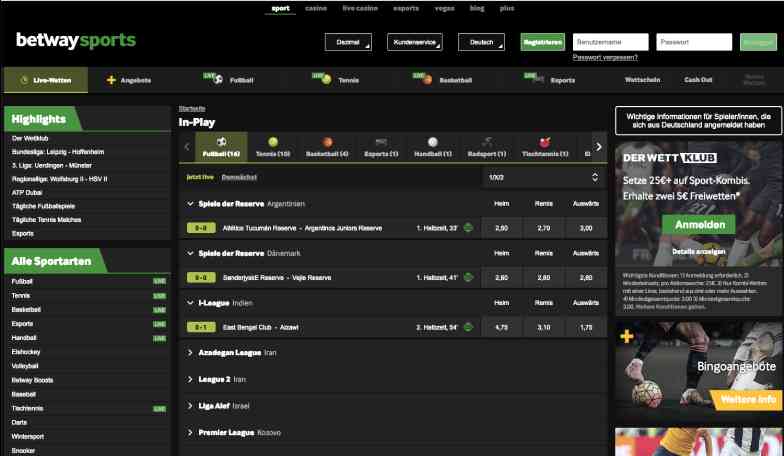Switch to the vegas top tab
Screen dimensions: 784x456
pos(444,8)
